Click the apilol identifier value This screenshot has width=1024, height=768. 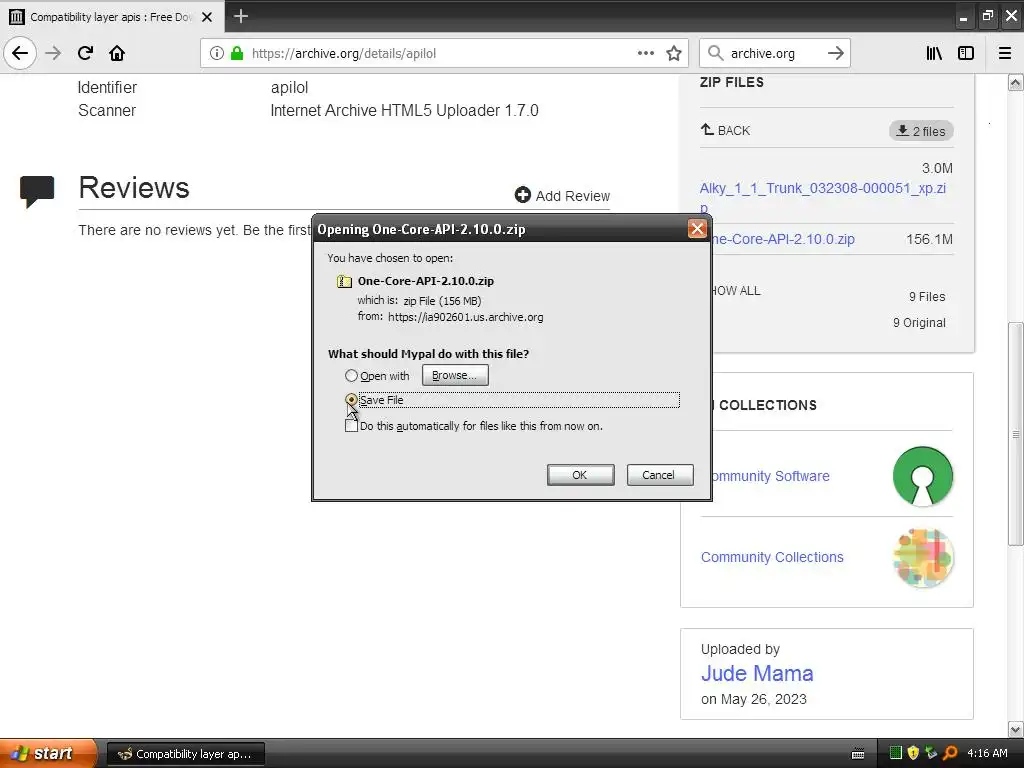[289, 88]
